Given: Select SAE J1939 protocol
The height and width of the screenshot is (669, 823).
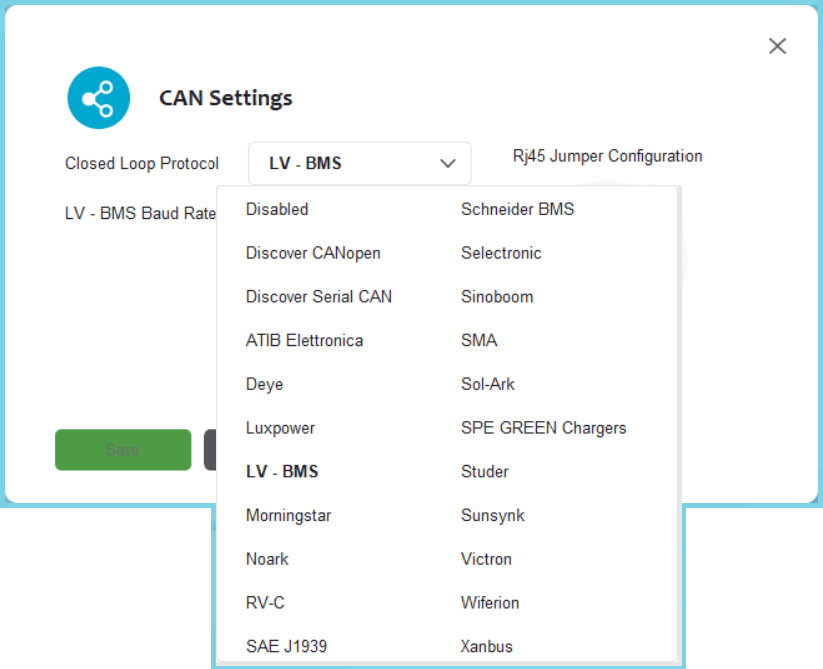Looking at the screenshot, I should pyautogui.click(x=287, y=646).
